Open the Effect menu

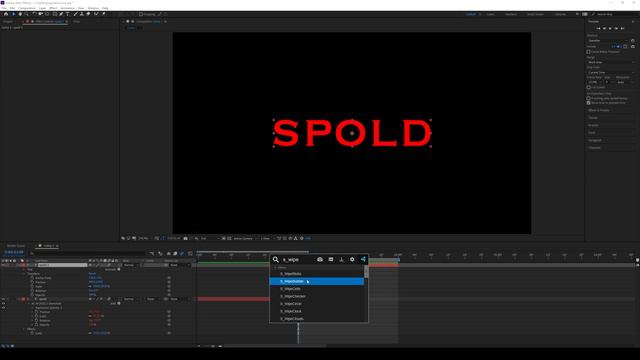click(53, 8)
